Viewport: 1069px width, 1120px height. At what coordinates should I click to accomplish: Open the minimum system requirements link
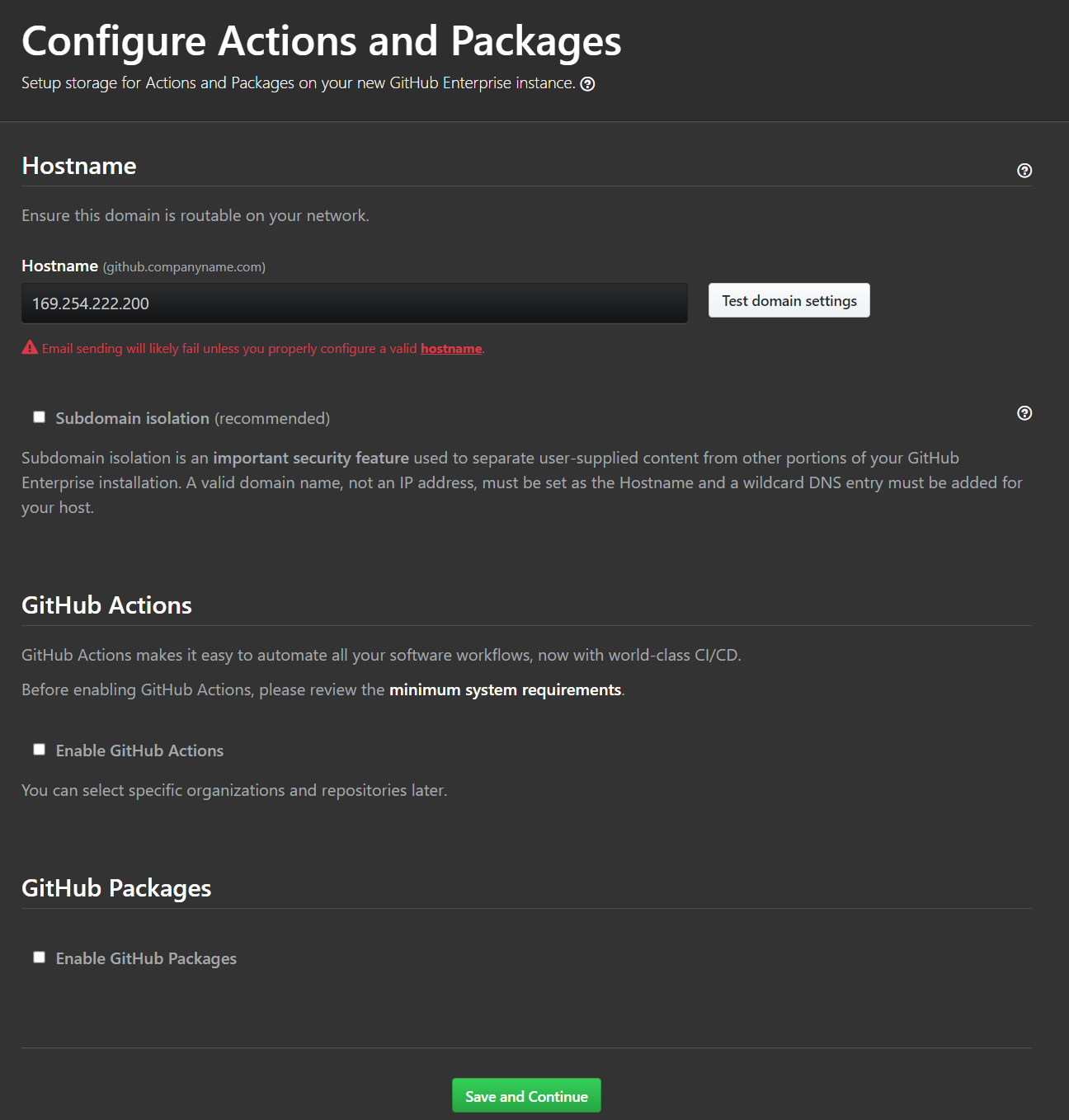pyautogui.click(x=506, y=689)
